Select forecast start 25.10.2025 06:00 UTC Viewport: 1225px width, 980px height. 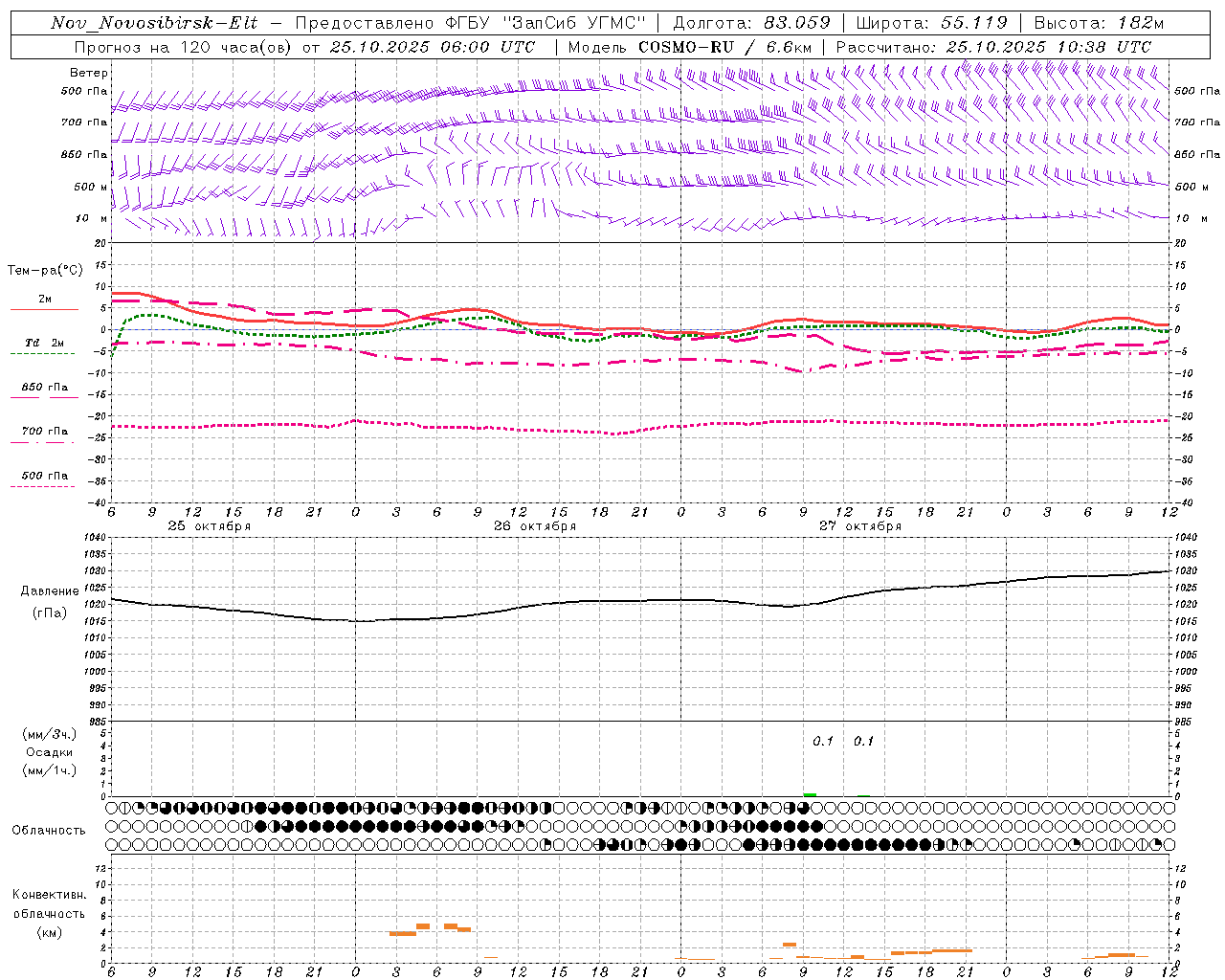(x=432, y=47)
